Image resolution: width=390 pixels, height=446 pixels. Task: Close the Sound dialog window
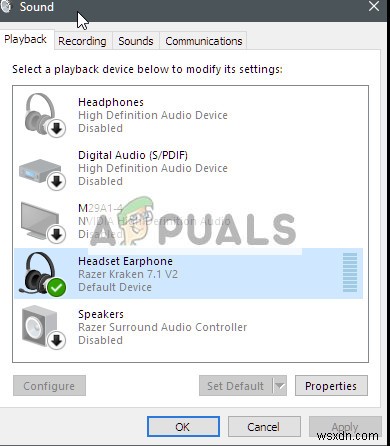click(374, 6)
